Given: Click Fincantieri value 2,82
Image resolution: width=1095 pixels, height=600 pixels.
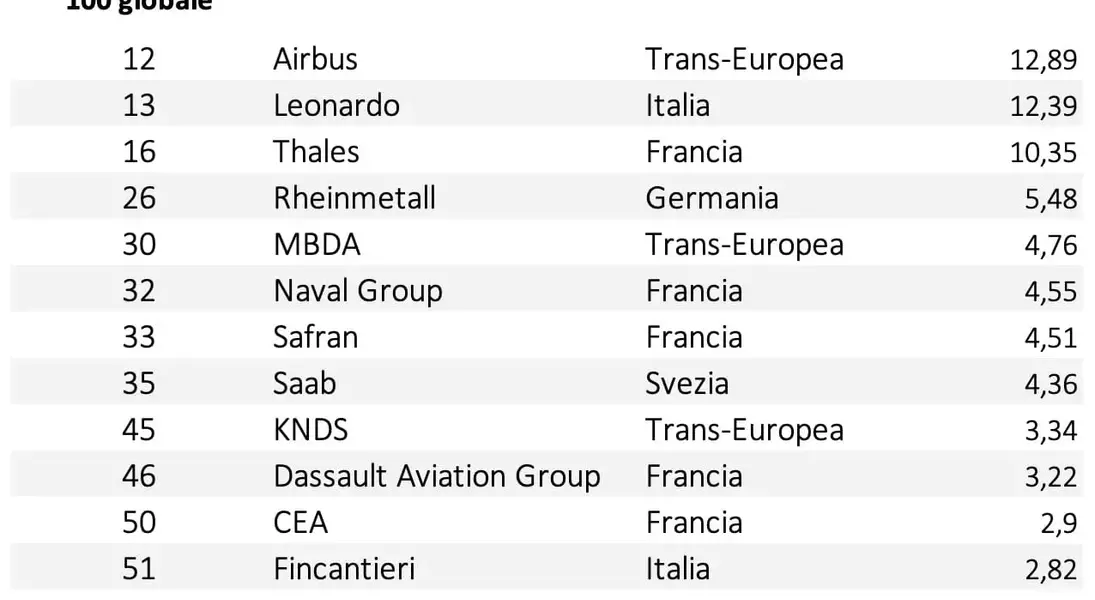Looking at the screenshot, I should (x=1051, y=570).
